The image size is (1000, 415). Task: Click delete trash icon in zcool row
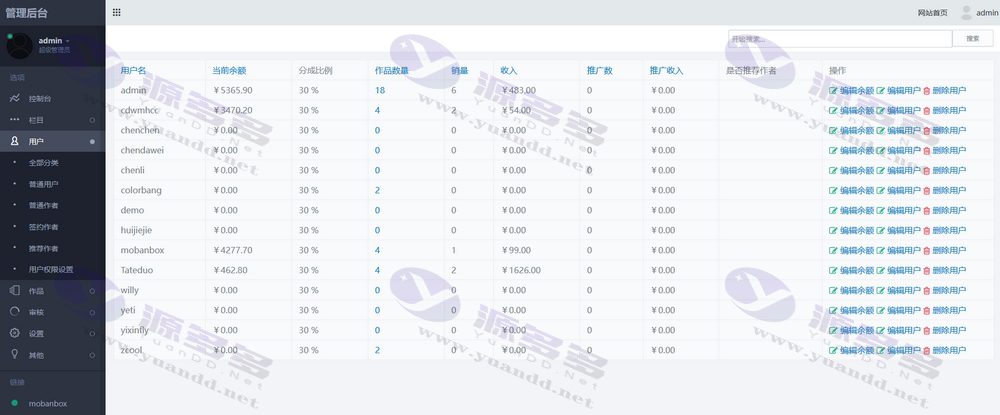click(927, 350)
